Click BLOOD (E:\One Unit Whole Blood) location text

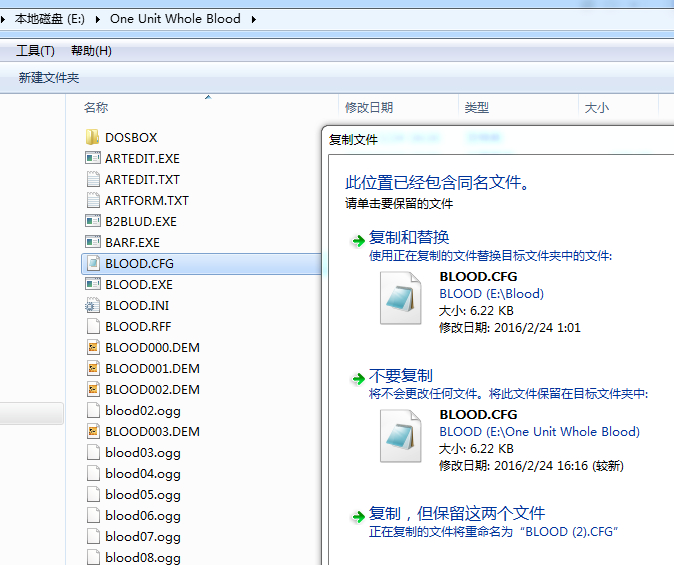(539, 432)
